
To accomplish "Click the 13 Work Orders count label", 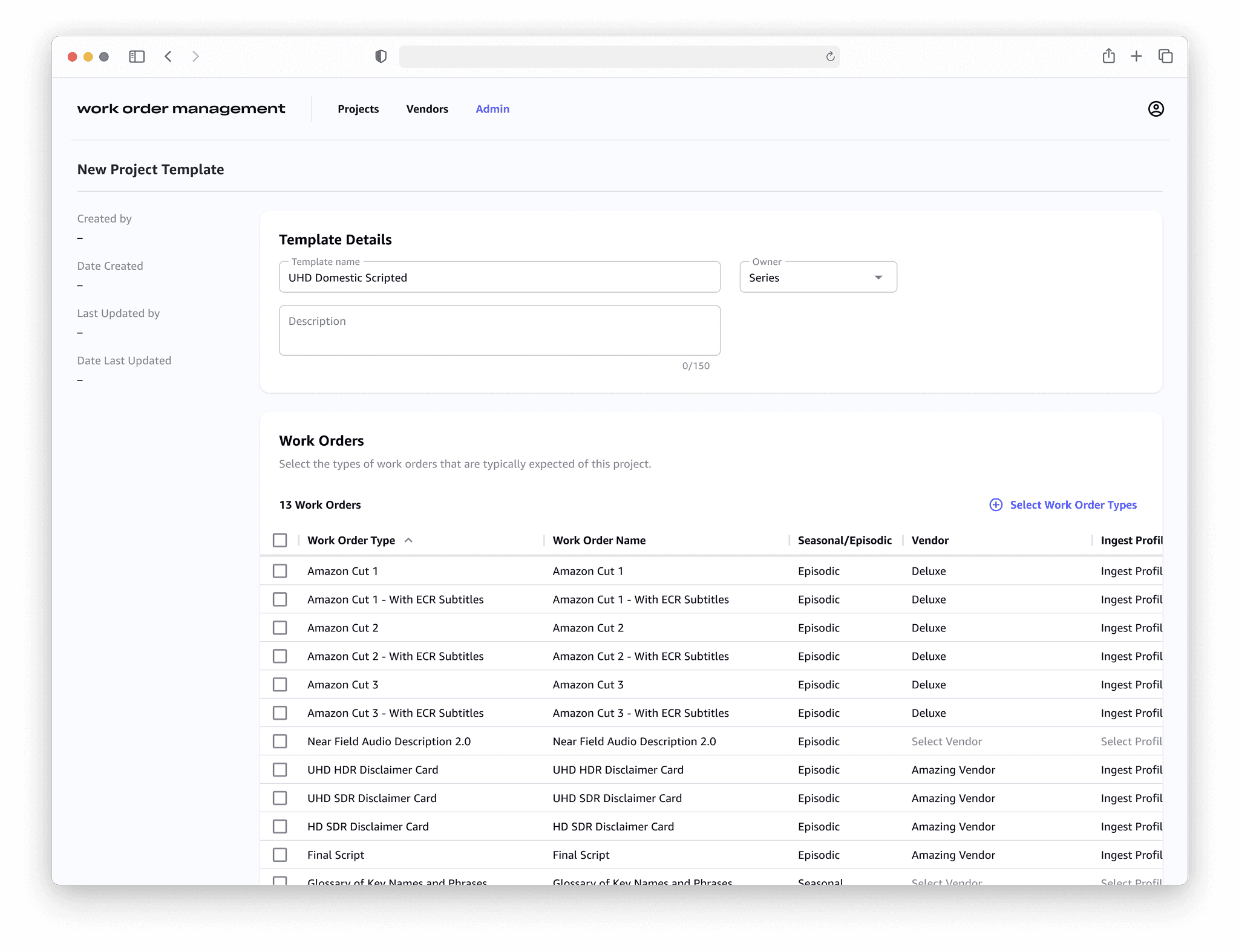I will point(320,505).
